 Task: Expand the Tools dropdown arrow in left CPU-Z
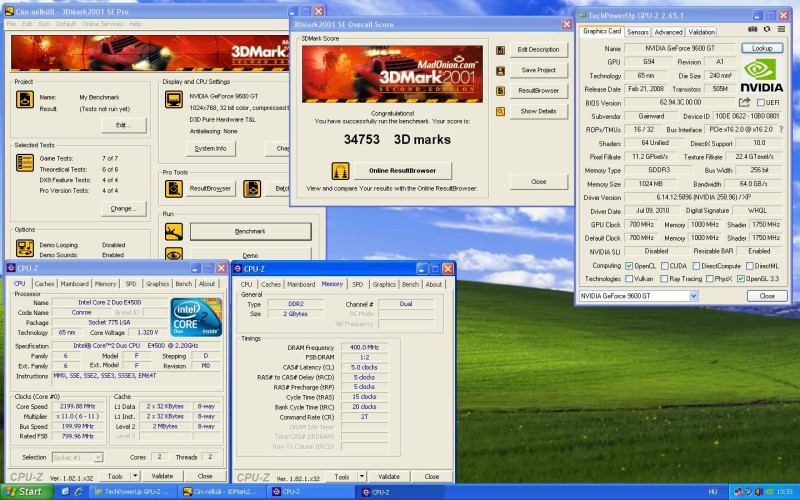pyautogui.click(x=133, y=476)
